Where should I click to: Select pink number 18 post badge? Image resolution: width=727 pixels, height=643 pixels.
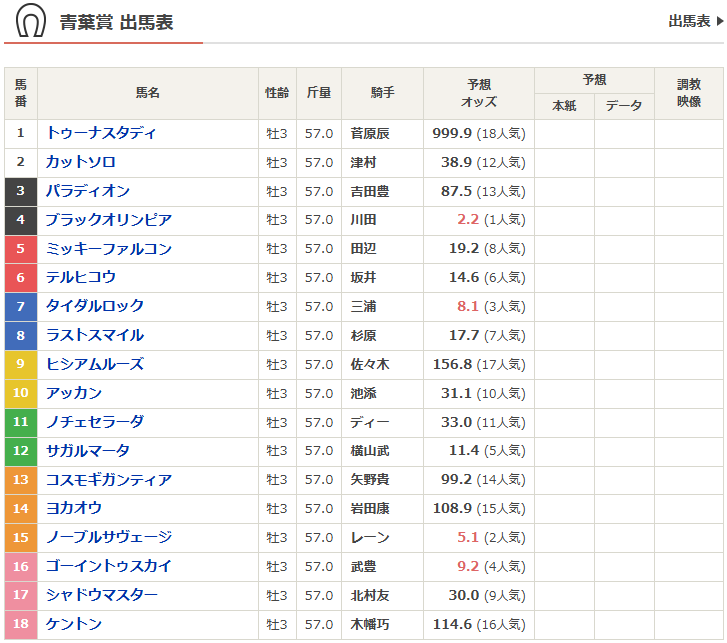[21, 625]
